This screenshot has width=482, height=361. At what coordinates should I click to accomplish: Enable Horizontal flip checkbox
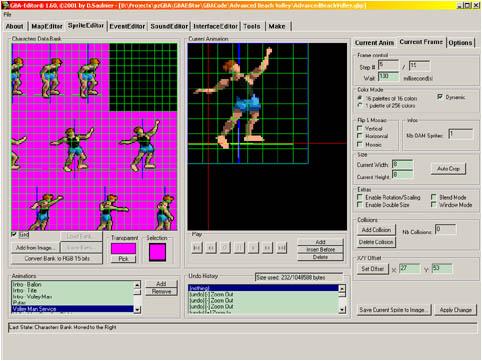pos(360,136)
